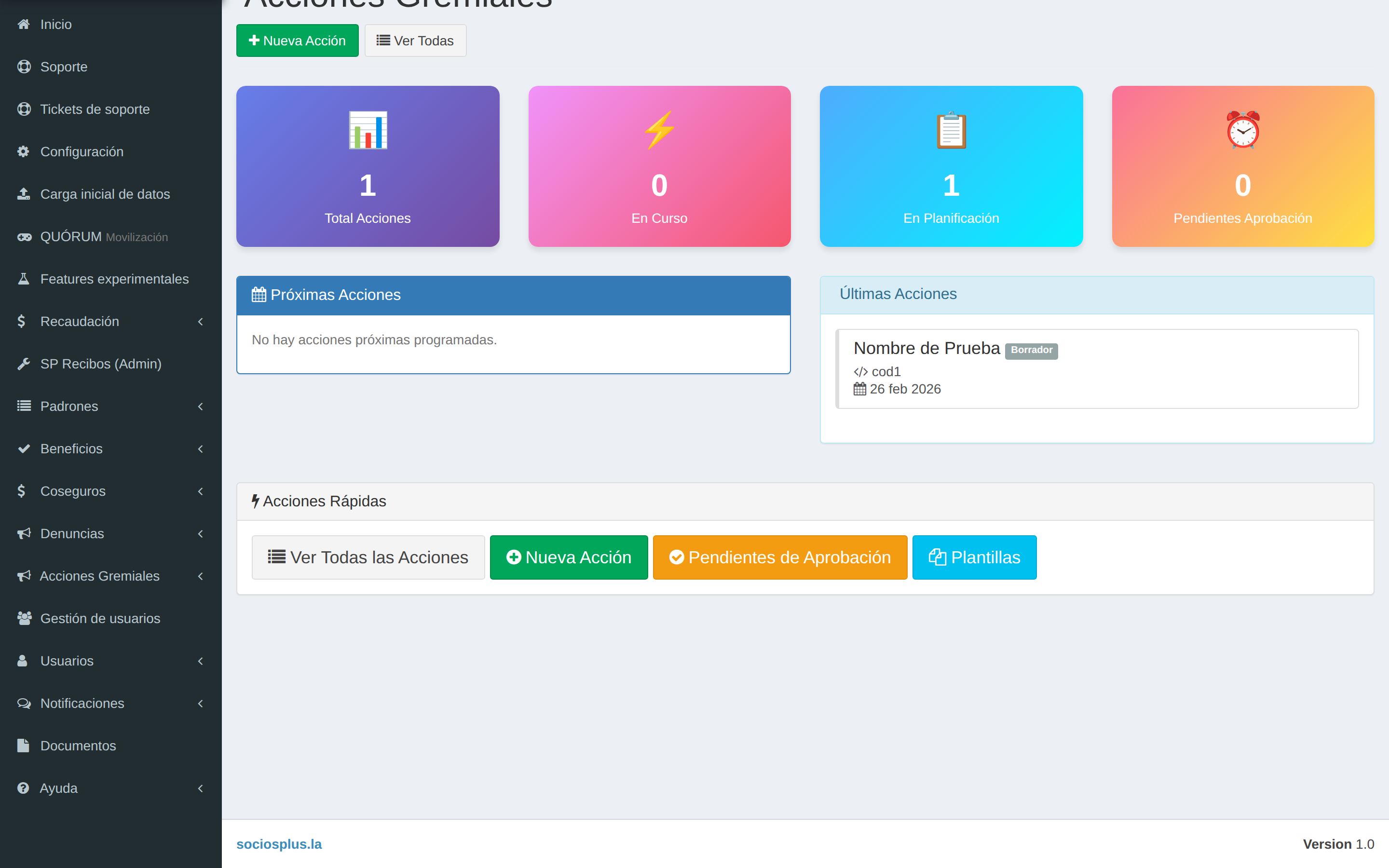
Task: Open Configuración in the sidebar
Action: (x=111, y=151)
